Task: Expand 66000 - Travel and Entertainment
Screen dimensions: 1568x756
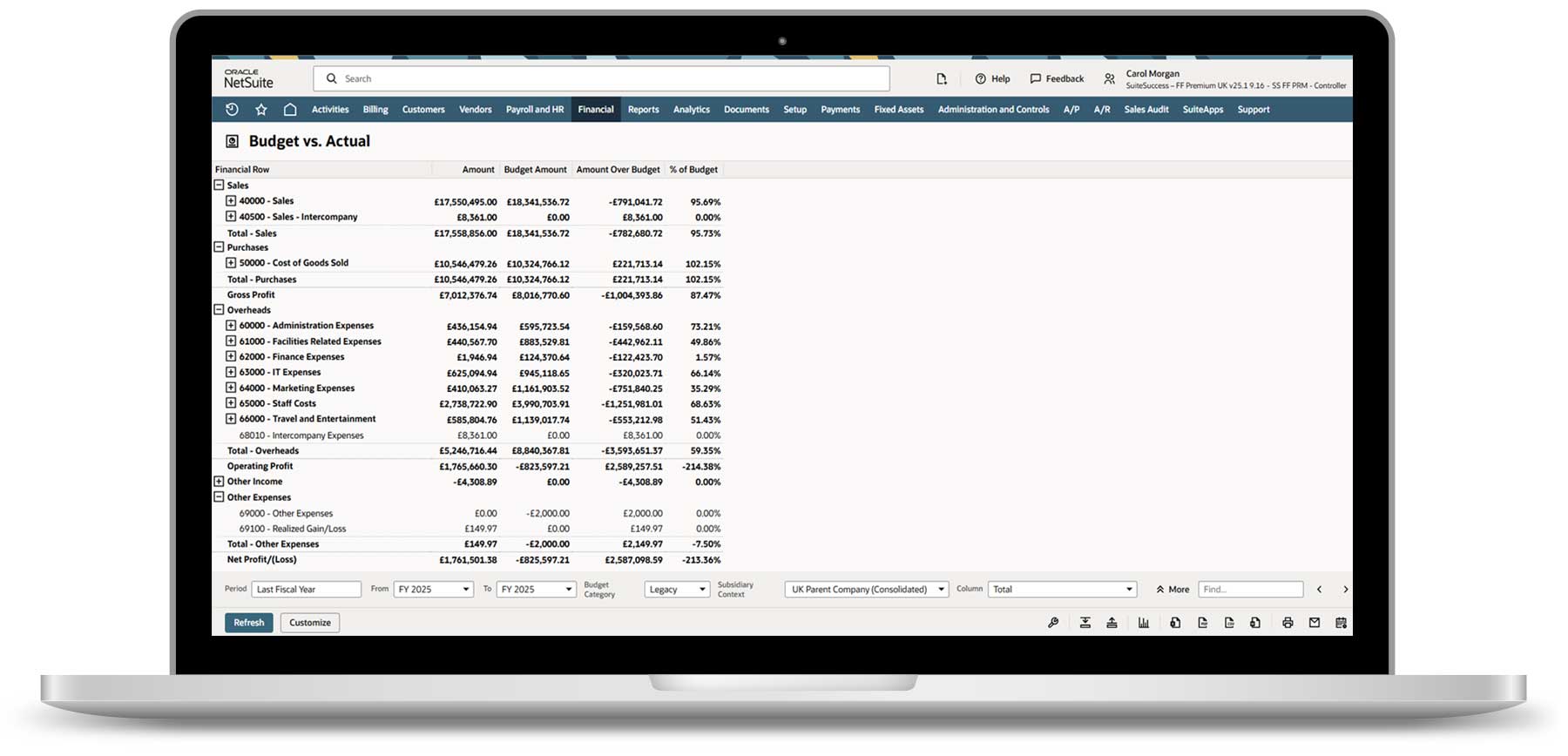Action: [x=231, y=418]
